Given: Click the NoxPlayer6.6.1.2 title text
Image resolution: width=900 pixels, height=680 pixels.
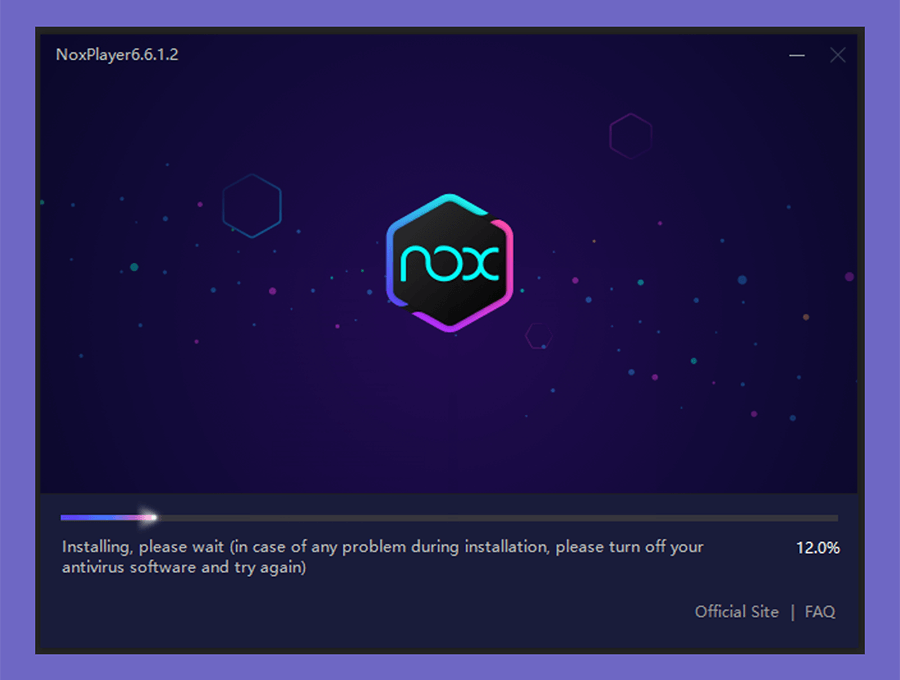Looking at the screenshot, I should point(117,55).
